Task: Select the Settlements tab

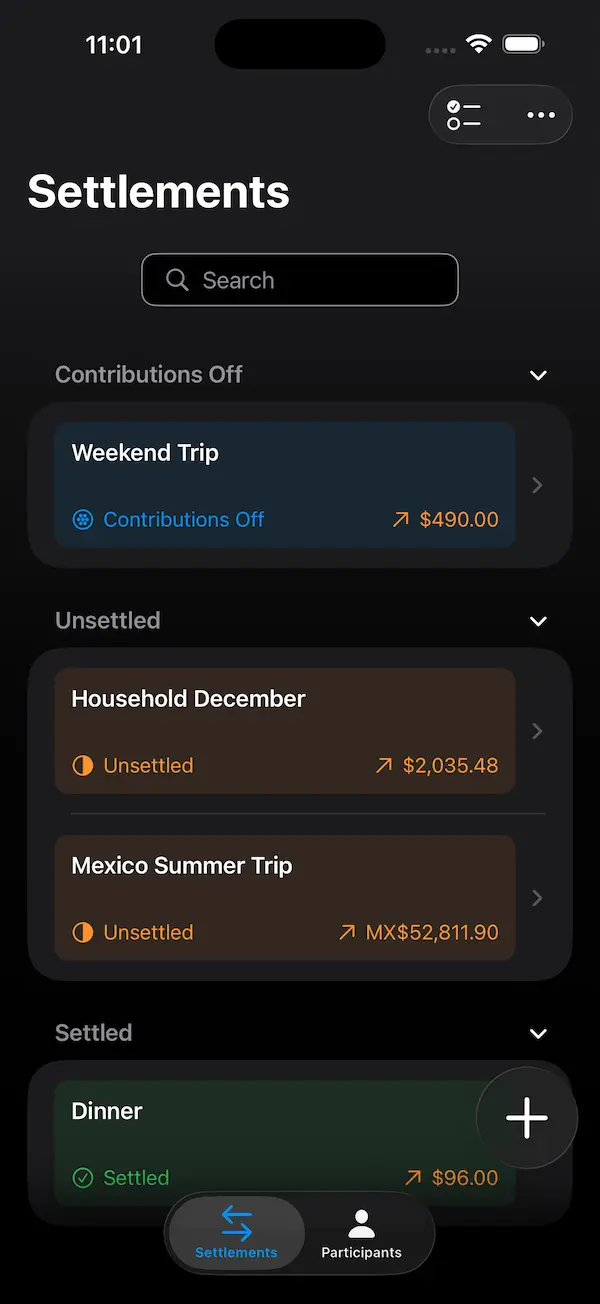Action: 237,1233
